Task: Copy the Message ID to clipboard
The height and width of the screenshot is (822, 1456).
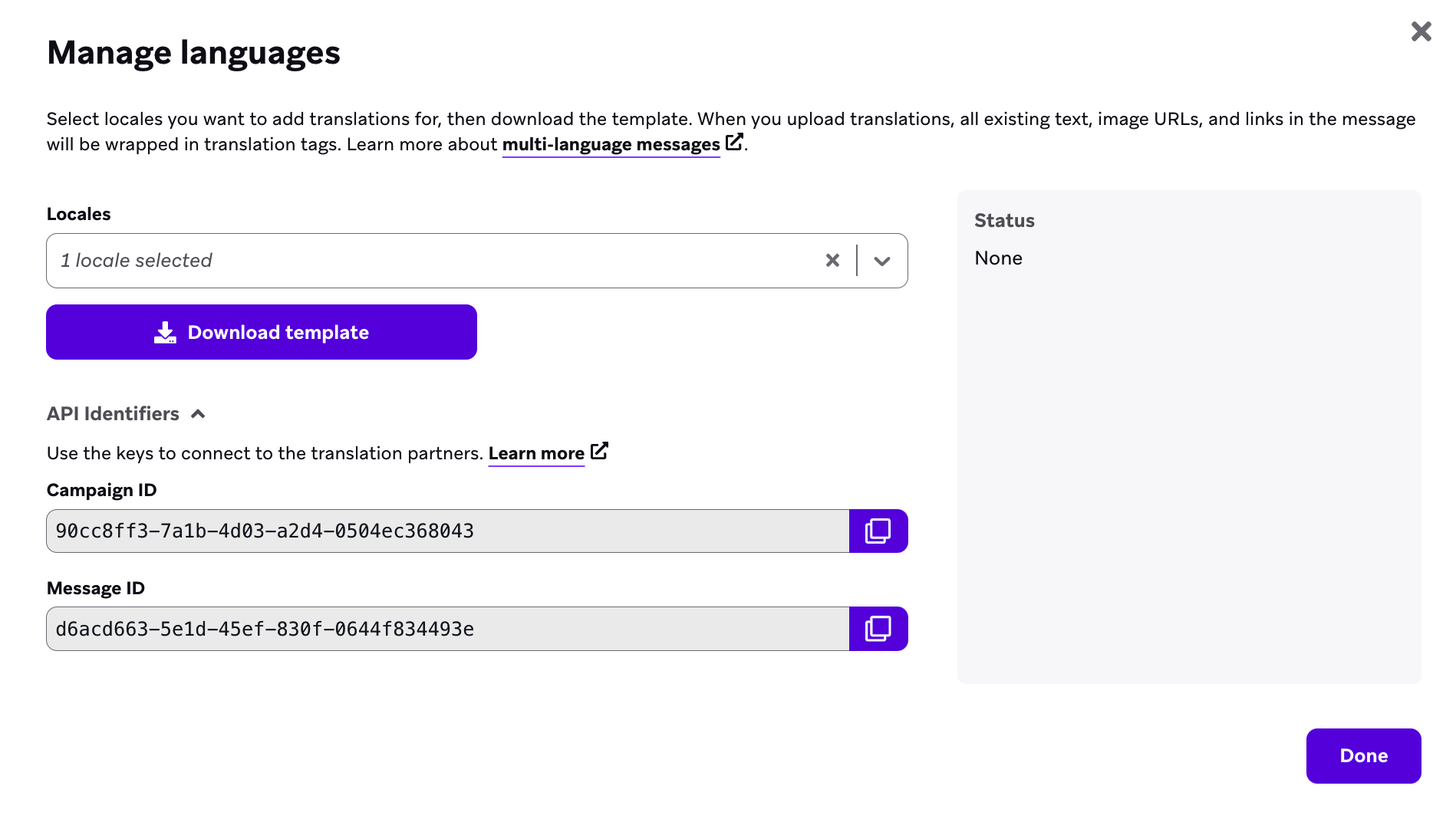Action: click(878, 629)
